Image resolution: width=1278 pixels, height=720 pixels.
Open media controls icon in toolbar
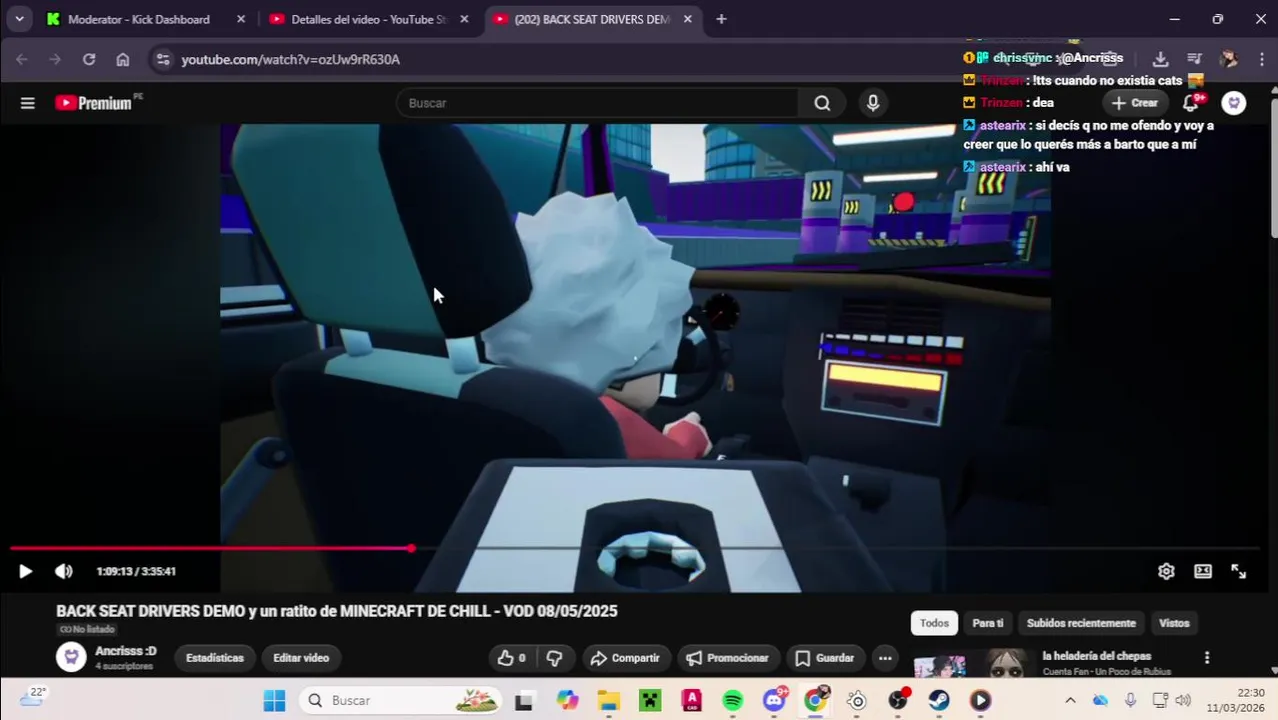1194,59
